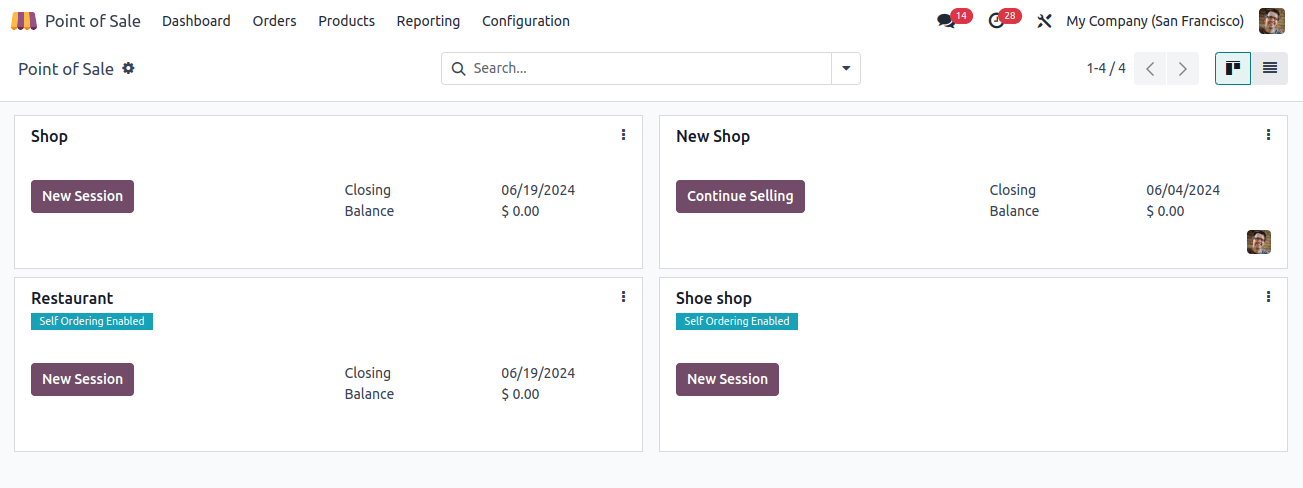Switch to kanban view
Viewport: 1303px width, 488px height.
[x=1233, y=68]
